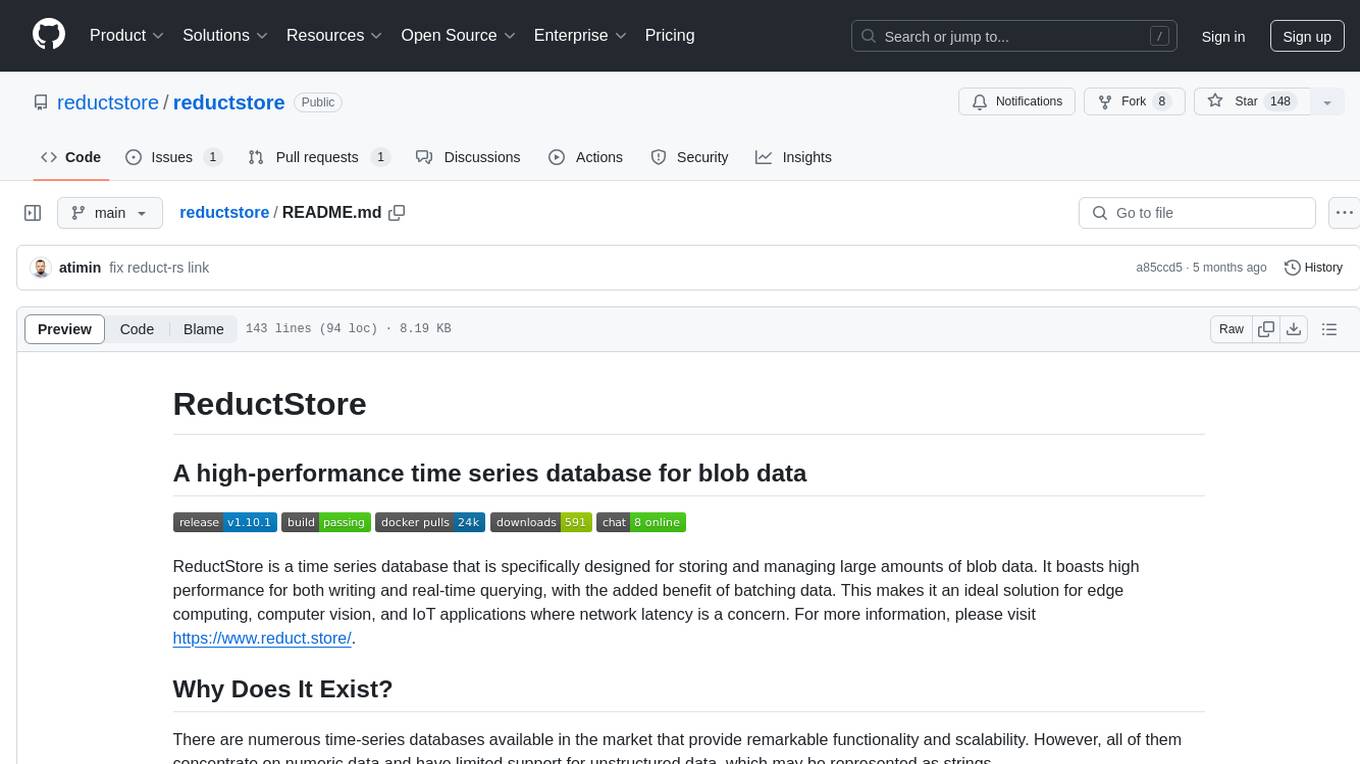Click the Sign in link
This screenshot has height=764, width=1360.
tap(1223, 36)
